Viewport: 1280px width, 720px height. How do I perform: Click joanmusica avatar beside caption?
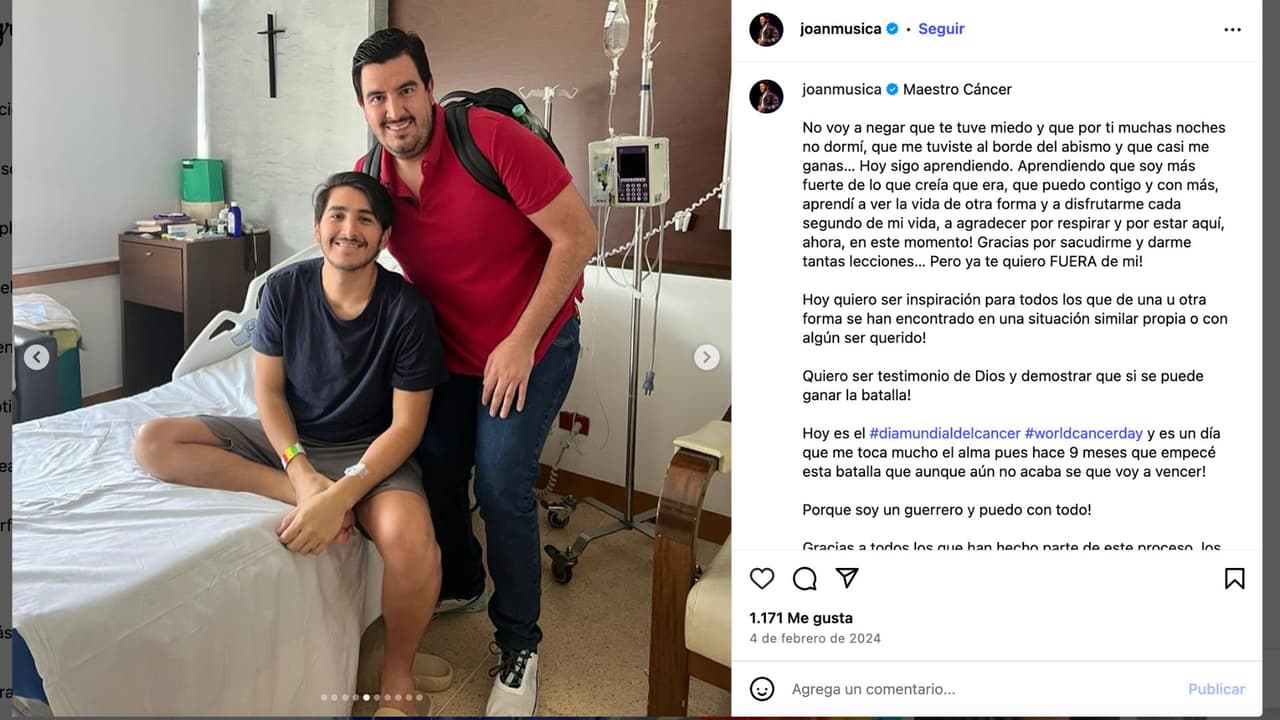point(766,96)
